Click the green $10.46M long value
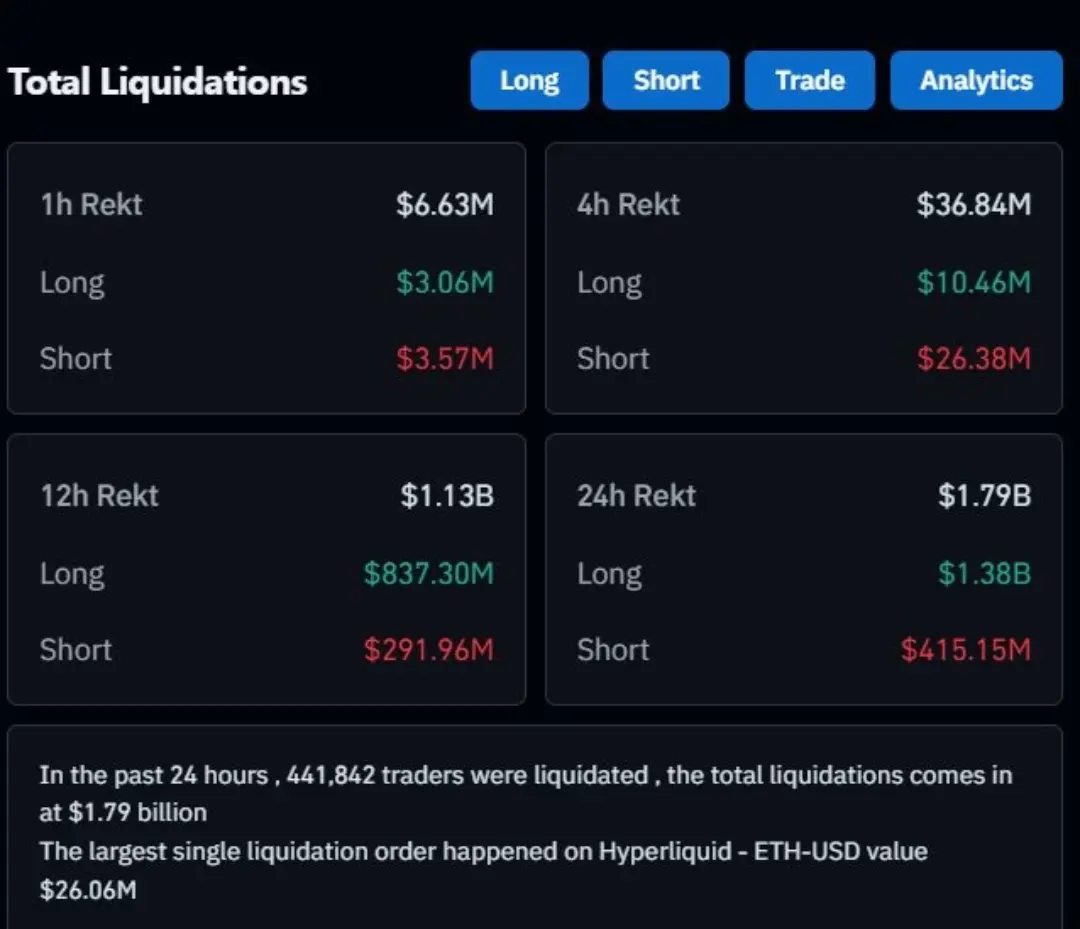This screenshot has width=1080, height=929. (x=973, y=282)
